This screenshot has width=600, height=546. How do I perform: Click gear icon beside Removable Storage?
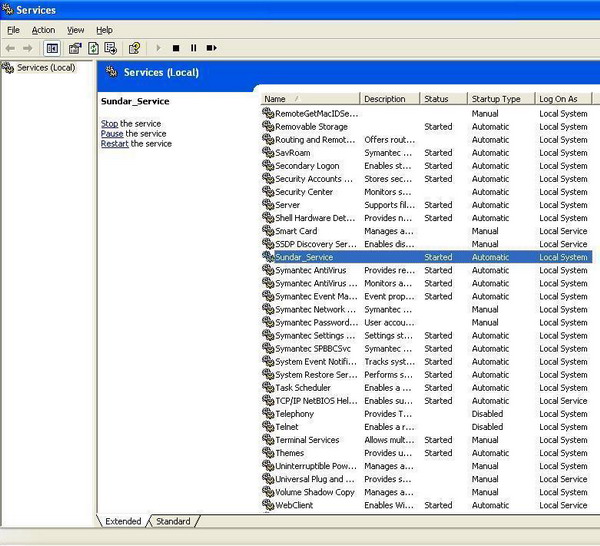268,126
